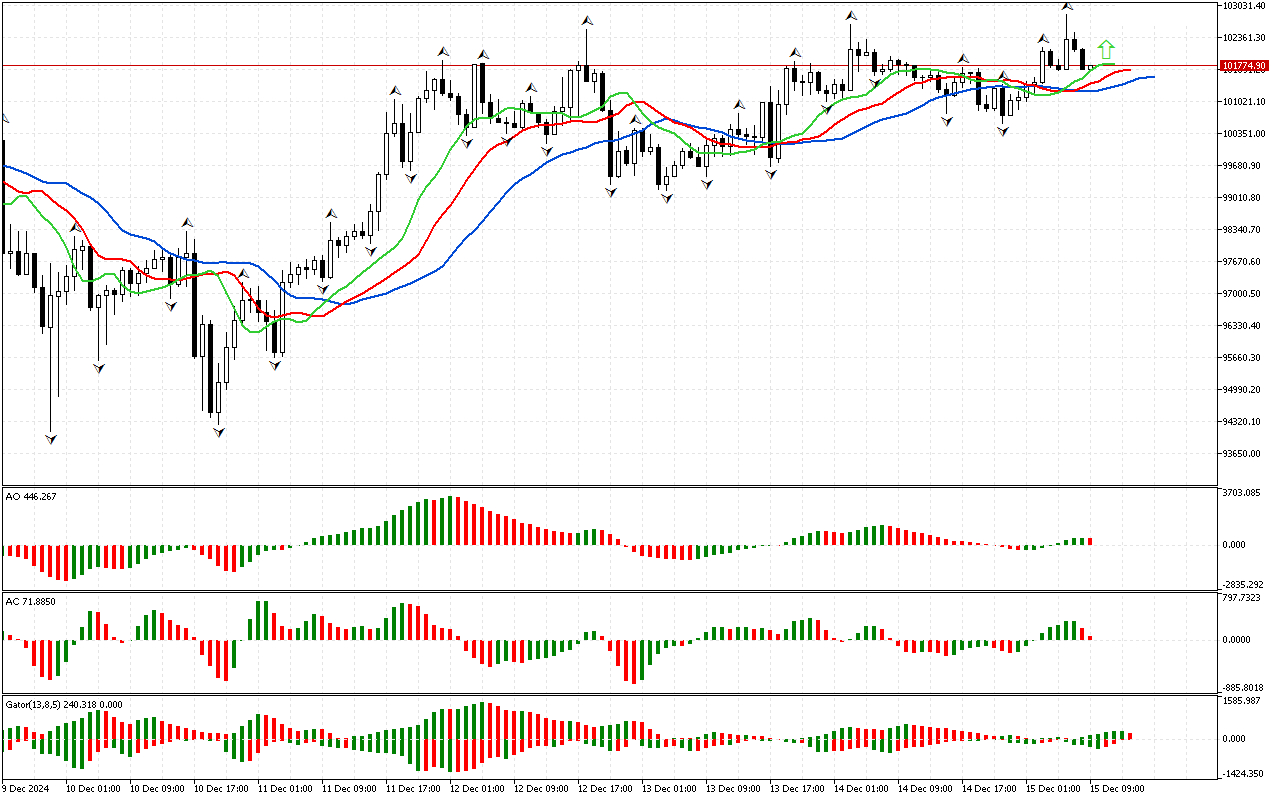Click the 97670.60 price axis label

pyautogui.click(x=1244, y=262)
